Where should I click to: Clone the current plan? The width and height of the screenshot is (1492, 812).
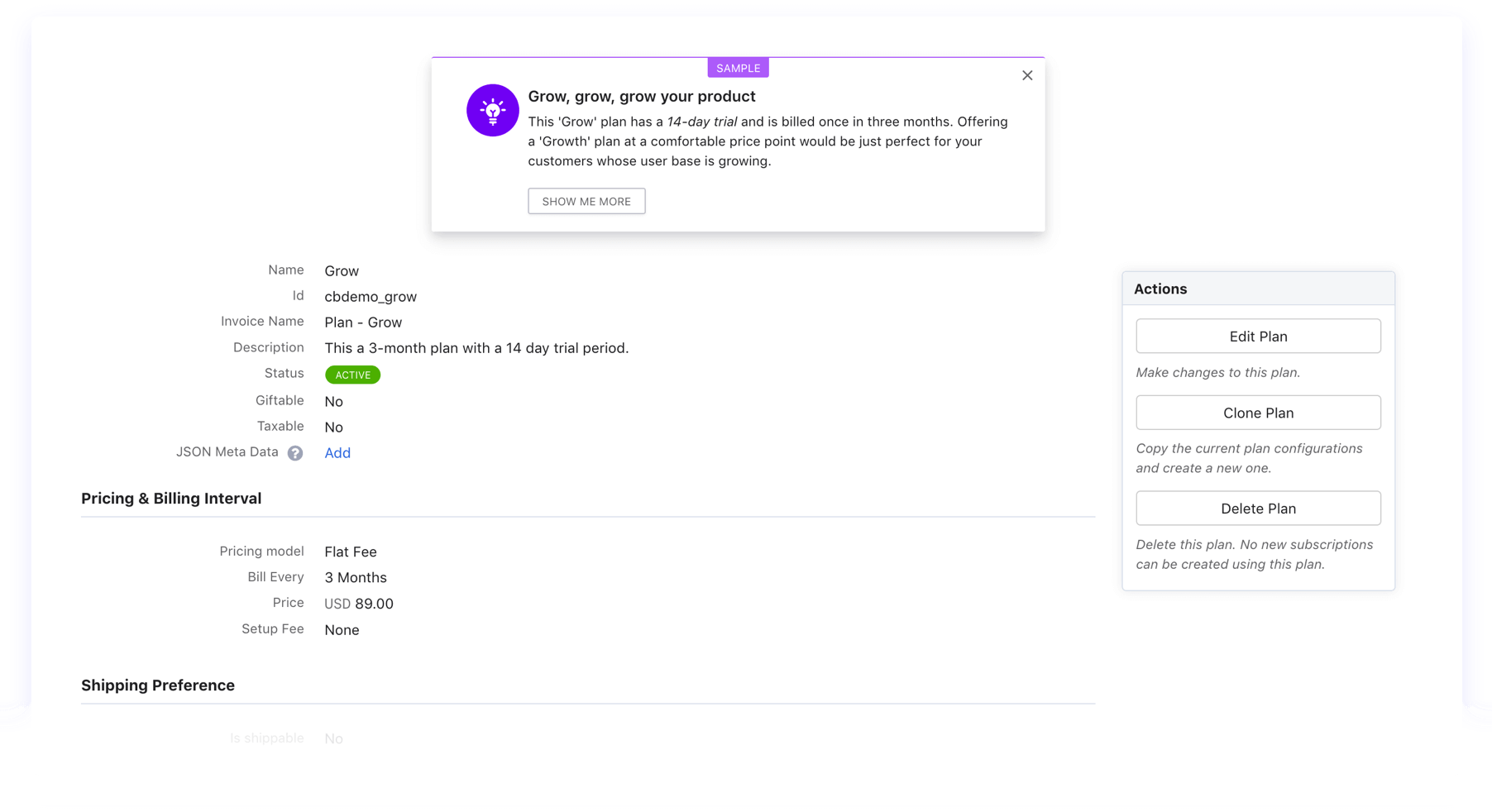(1257, 413)
